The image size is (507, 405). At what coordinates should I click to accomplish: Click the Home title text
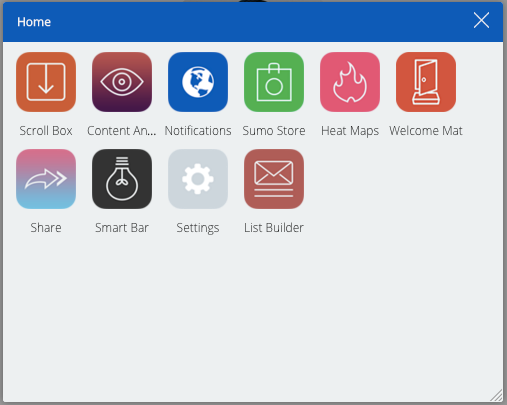(34, 22)
